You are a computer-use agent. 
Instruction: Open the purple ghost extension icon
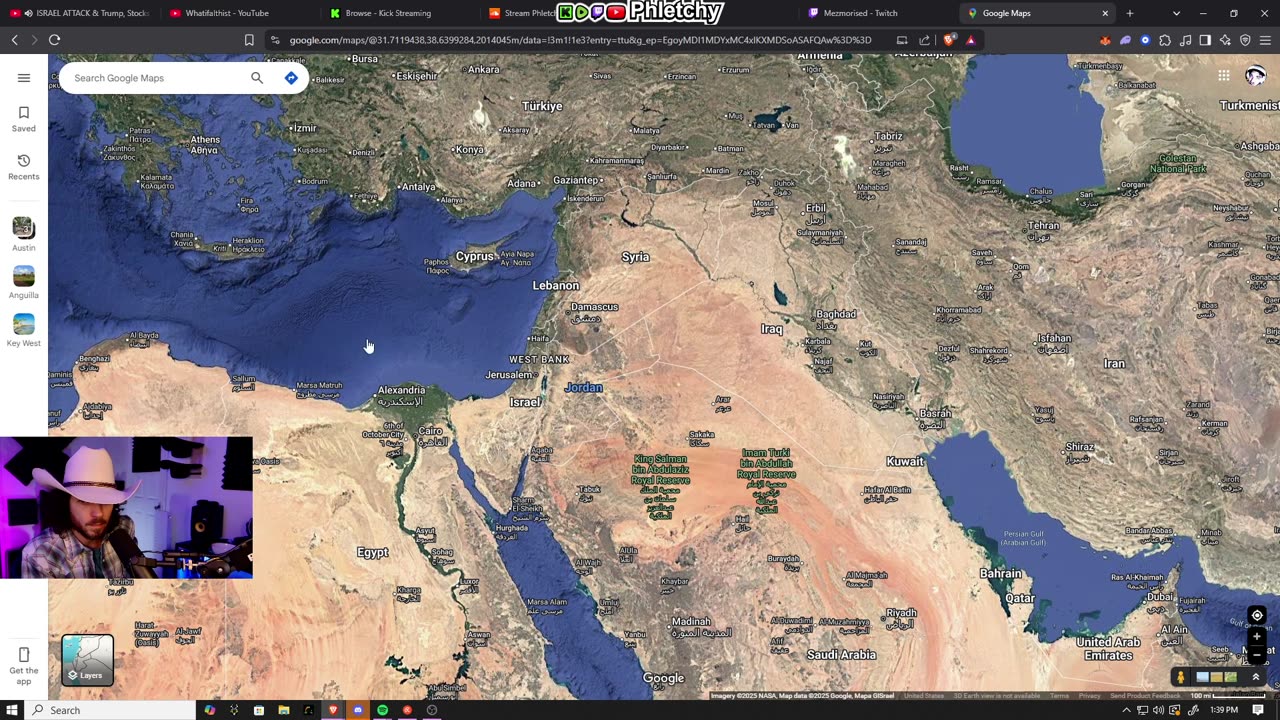click(1125, 40)
